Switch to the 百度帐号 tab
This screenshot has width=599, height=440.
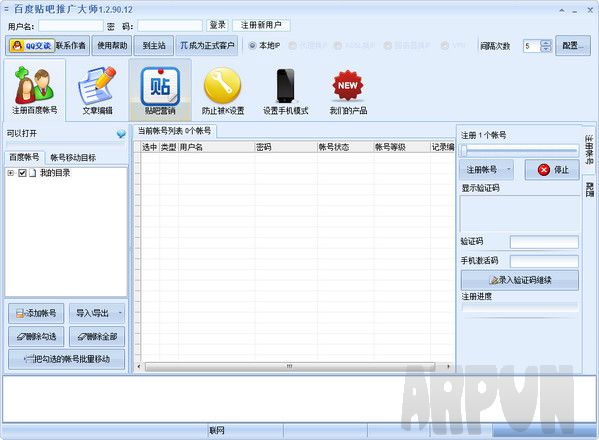tap(24, 157)
